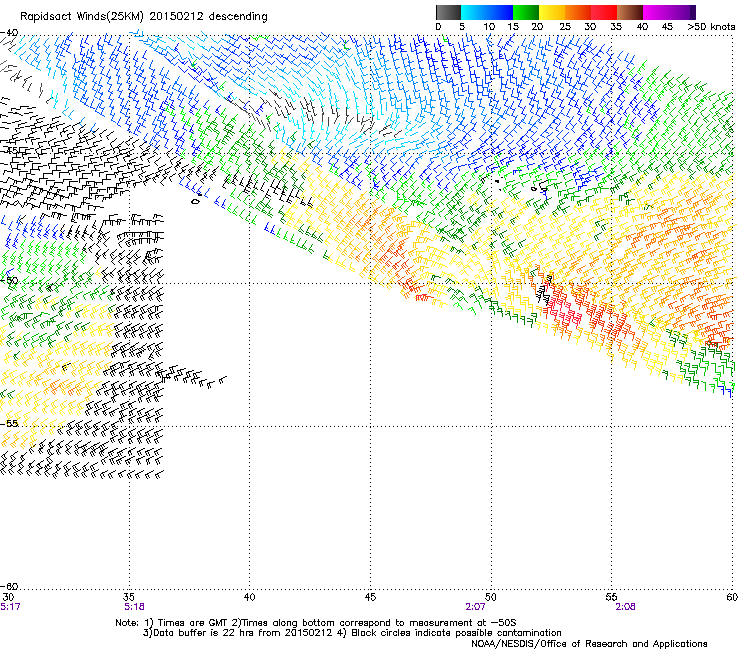Click the bottom axis longitude label '35'
740x650 pixels.
pos(129,598)
